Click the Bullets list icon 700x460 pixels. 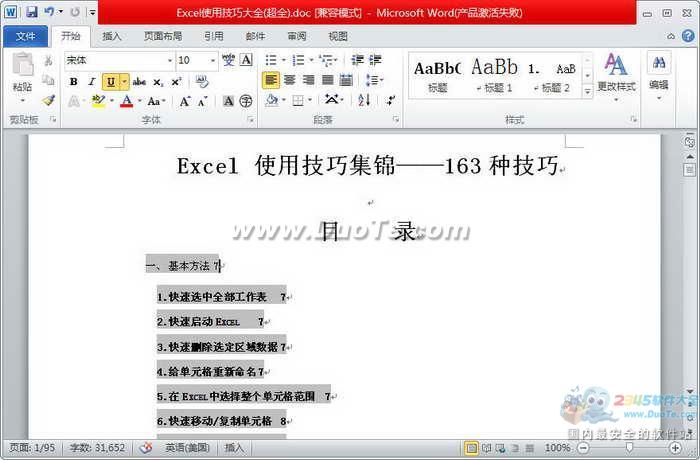point(271,60)
